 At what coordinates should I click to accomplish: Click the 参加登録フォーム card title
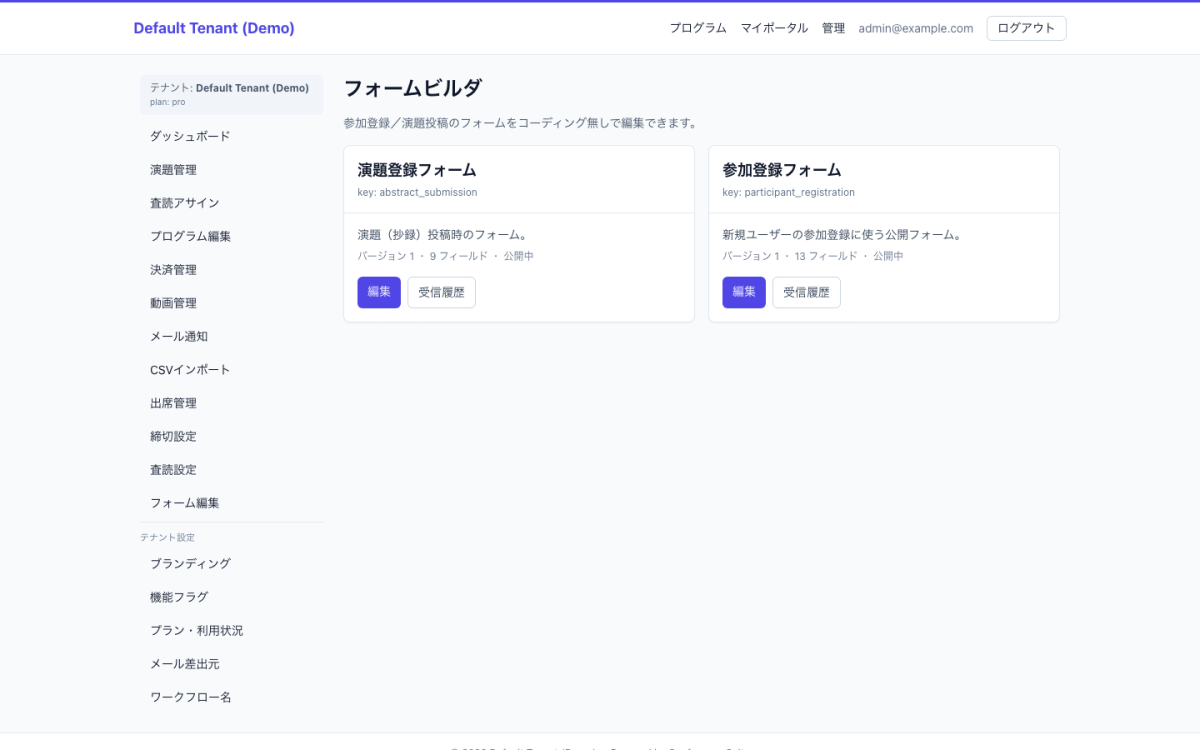pos(782,170)
